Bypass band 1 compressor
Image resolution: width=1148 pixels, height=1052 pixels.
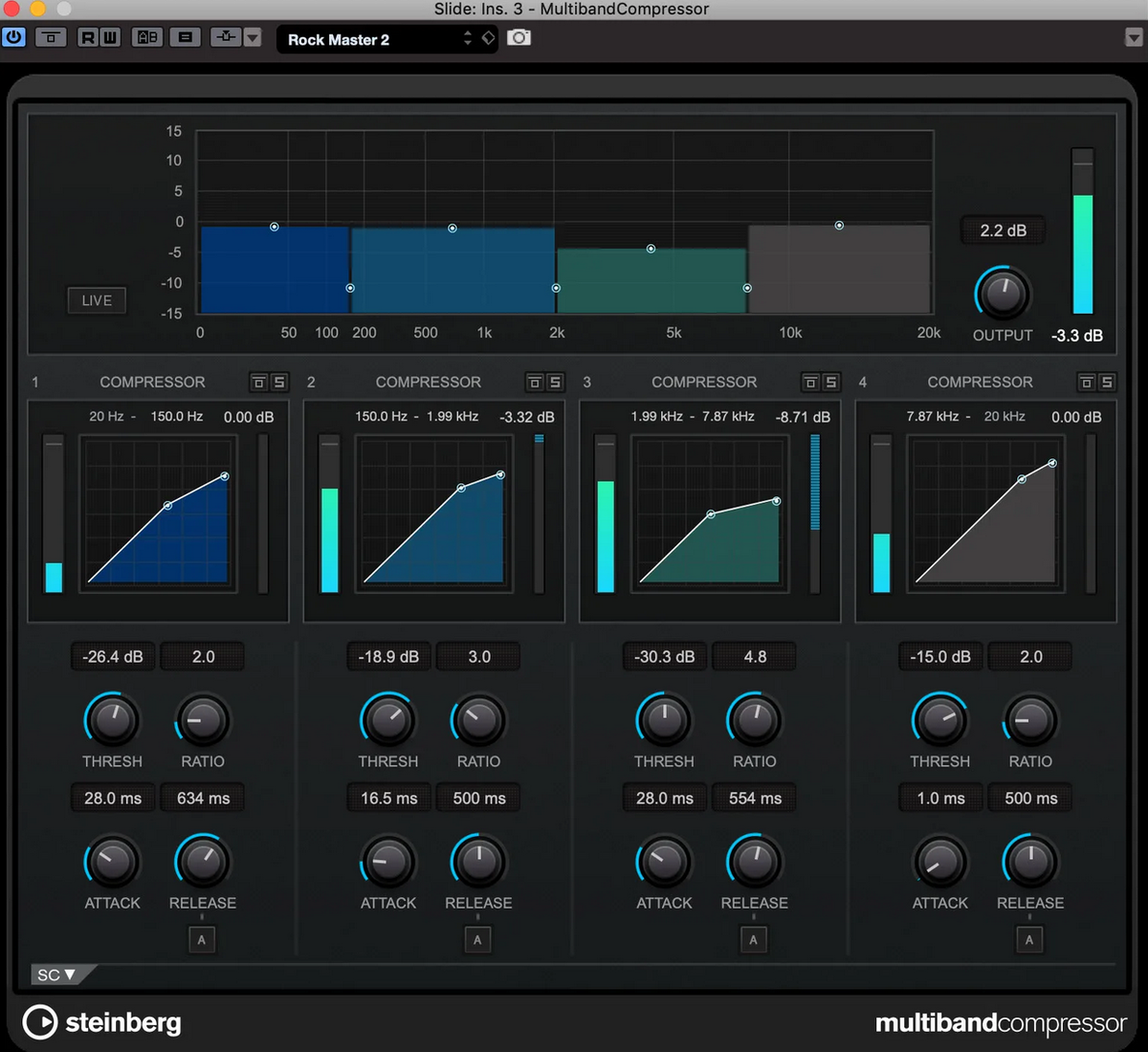258,383
